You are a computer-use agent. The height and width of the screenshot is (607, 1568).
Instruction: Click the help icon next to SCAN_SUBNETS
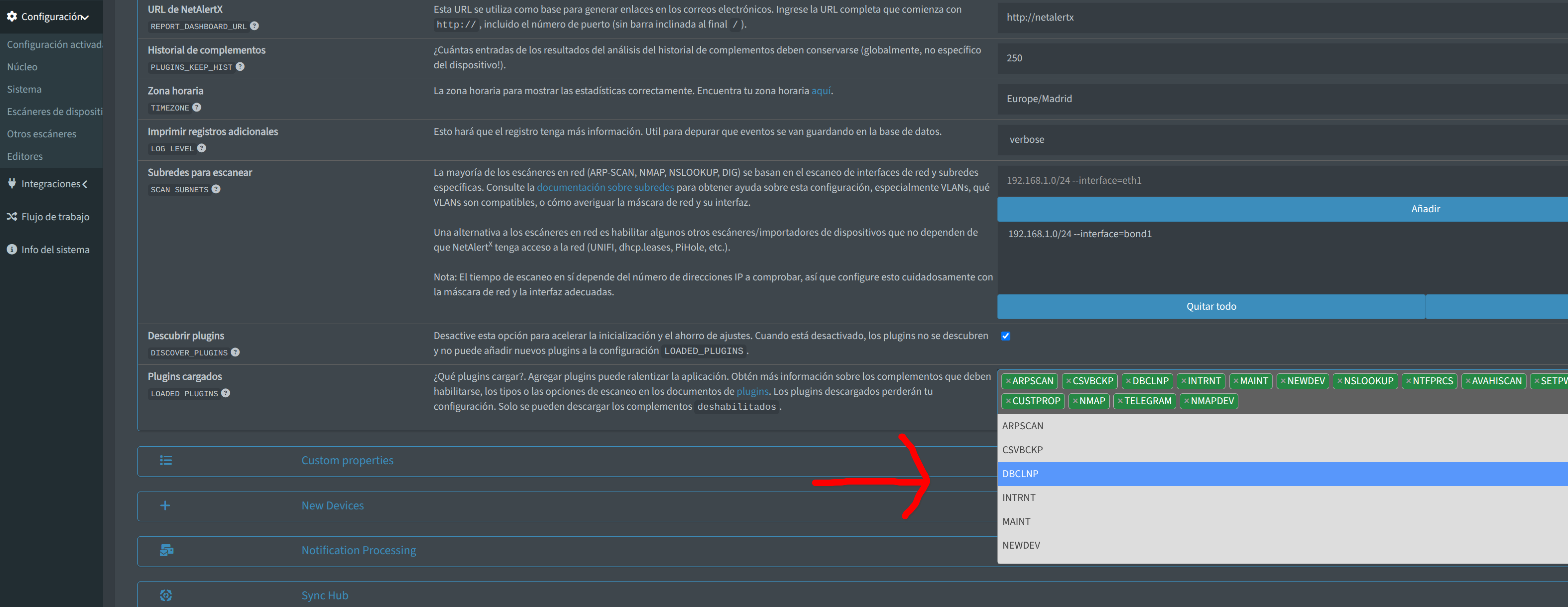pyautogui.click(x=216, y=189)
